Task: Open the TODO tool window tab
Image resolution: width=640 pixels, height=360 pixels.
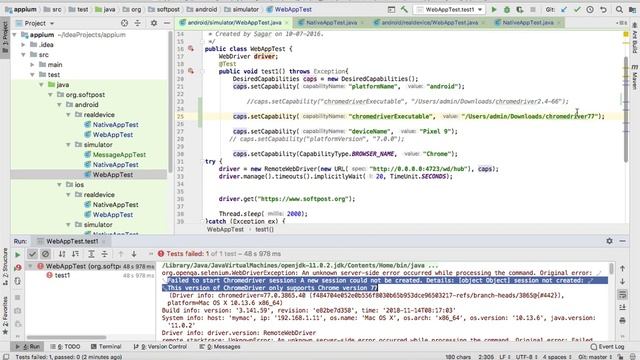Action: tap(66, 347)
